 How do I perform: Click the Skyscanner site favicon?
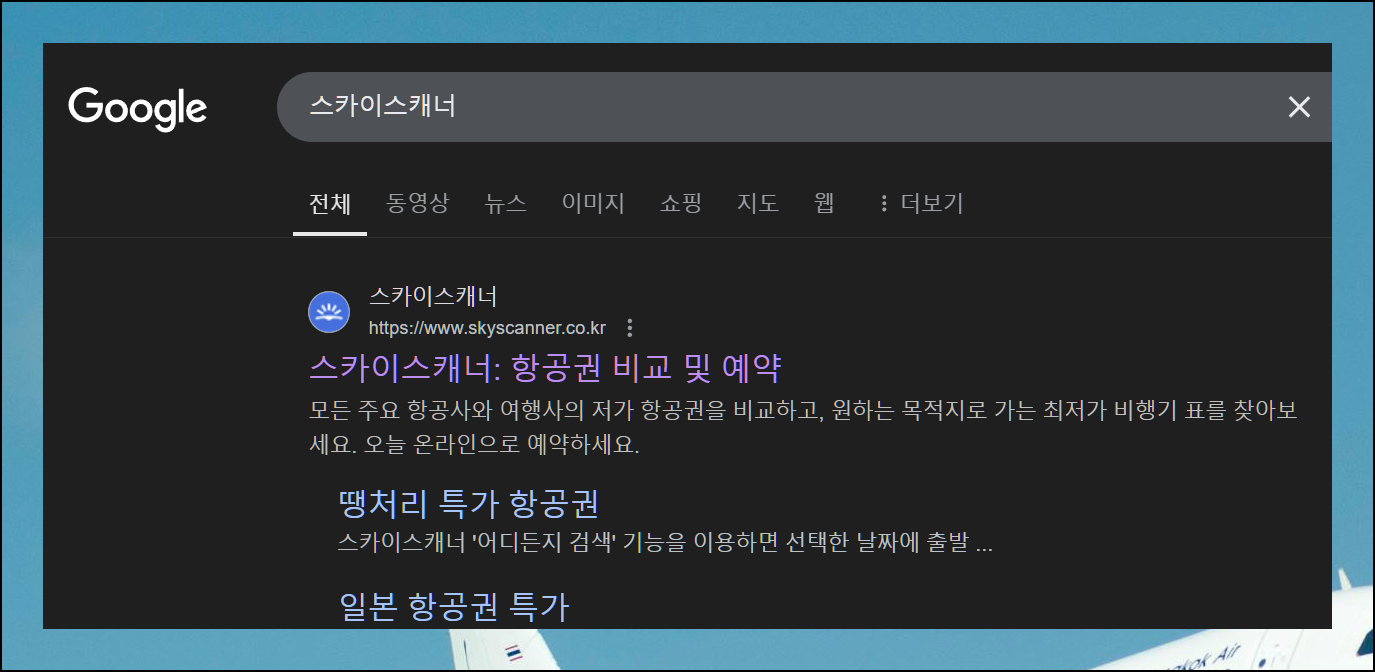pos(329,312)
